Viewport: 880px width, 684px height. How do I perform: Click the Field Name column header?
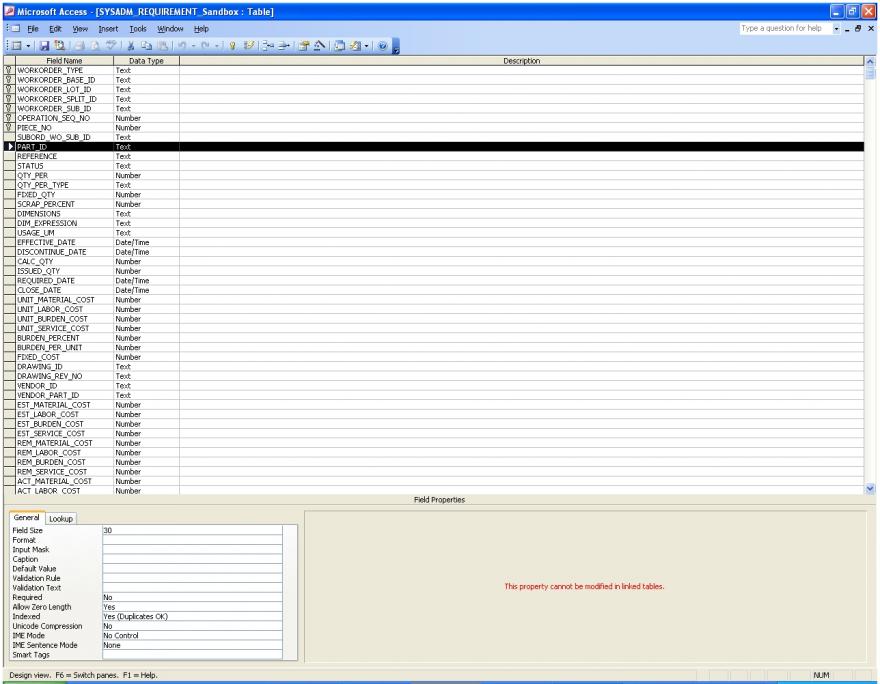[64, 61]
